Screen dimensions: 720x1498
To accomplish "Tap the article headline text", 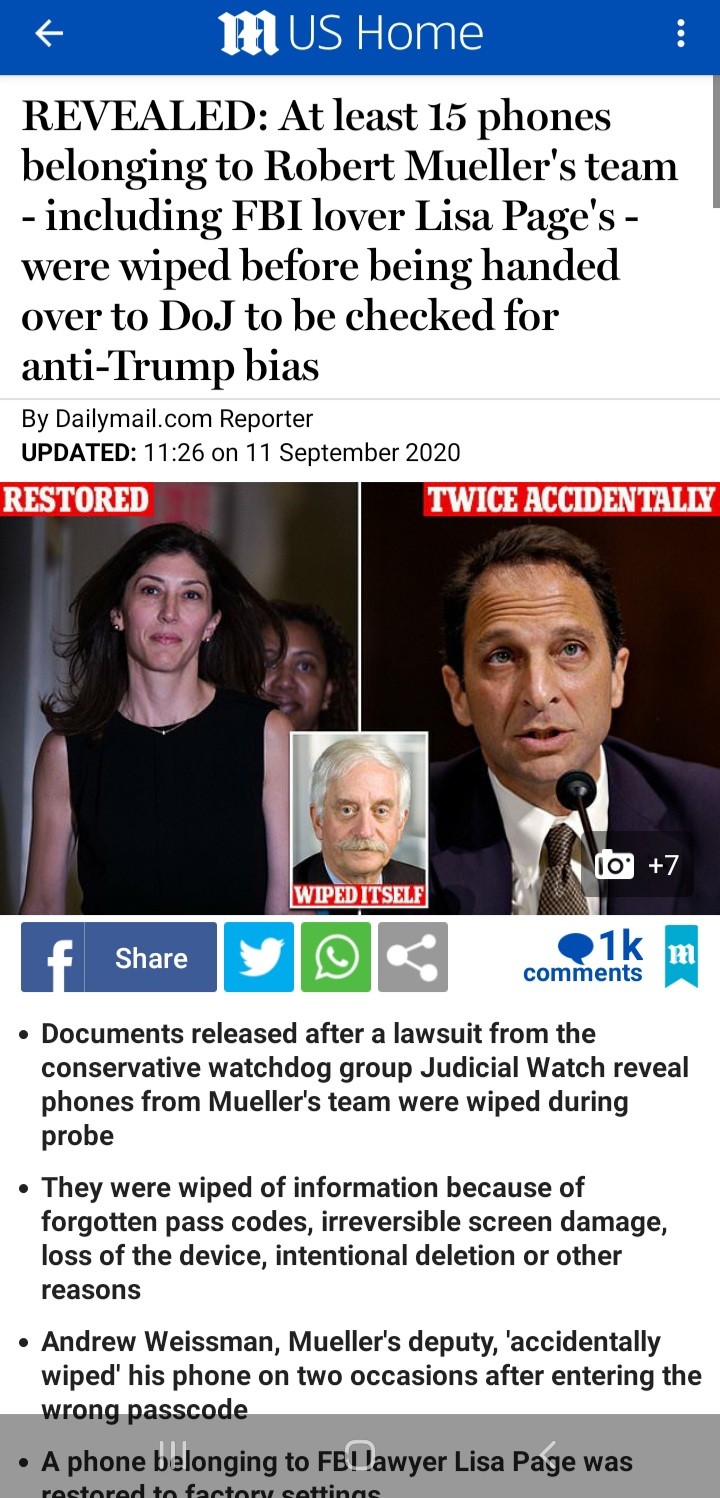I will tap(350, 241).
